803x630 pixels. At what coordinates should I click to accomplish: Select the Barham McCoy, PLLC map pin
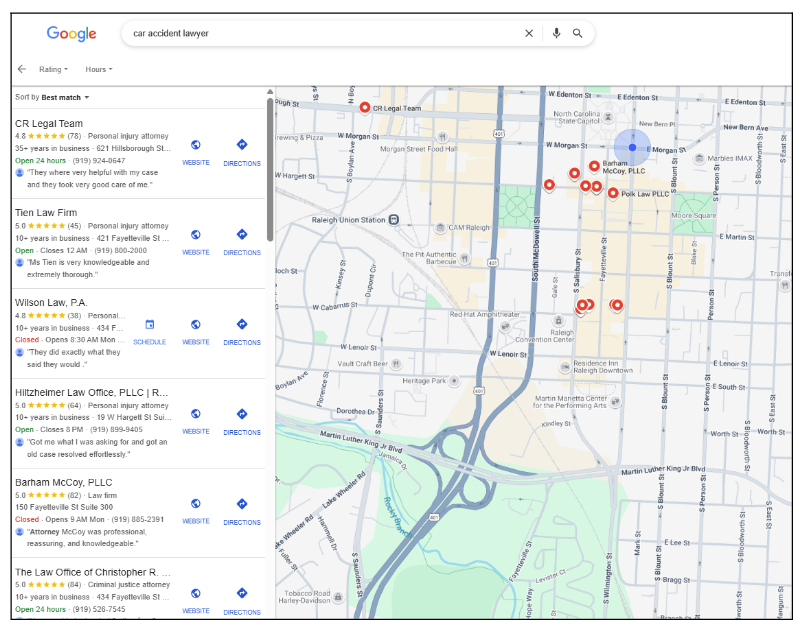[x=594, y=166]
